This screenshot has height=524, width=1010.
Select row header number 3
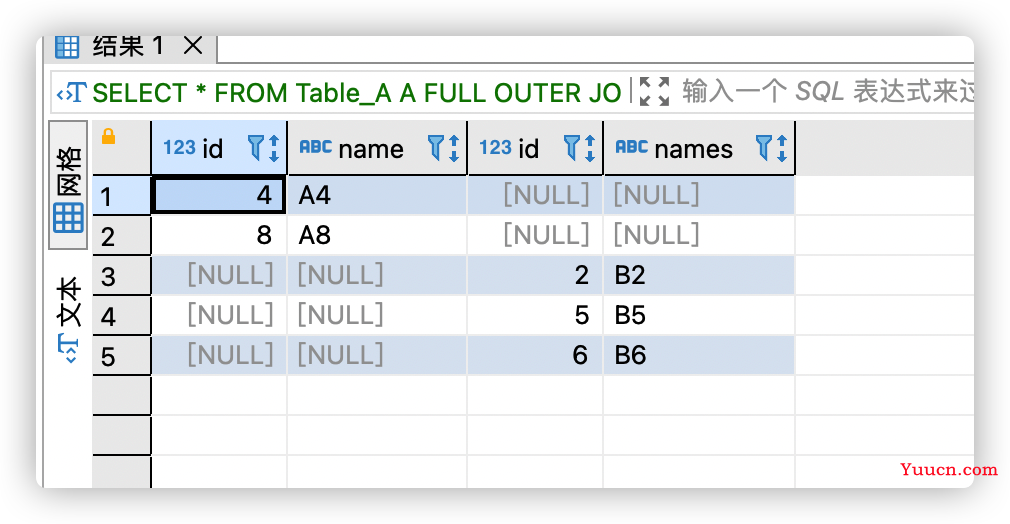point(122,276)
